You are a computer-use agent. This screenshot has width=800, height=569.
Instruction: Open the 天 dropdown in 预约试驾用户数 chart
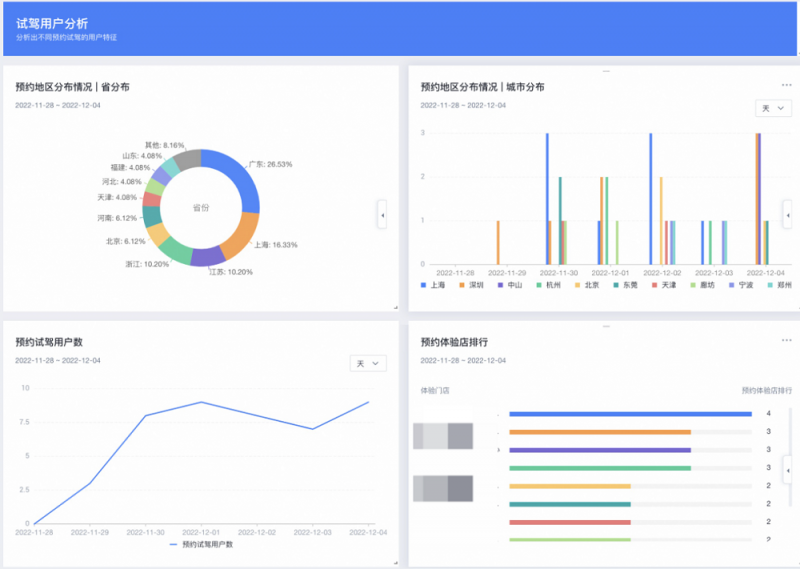point(366,364)
